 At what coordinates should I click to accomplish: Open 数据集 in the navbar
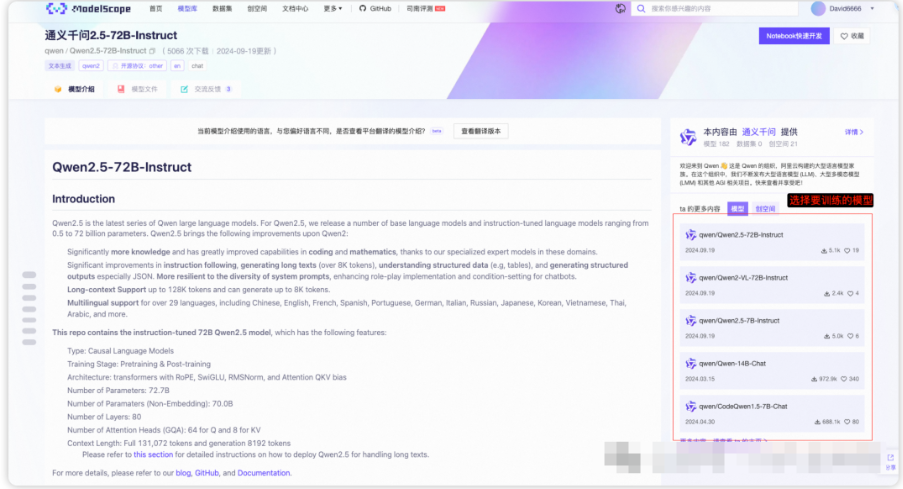(222, 9)
